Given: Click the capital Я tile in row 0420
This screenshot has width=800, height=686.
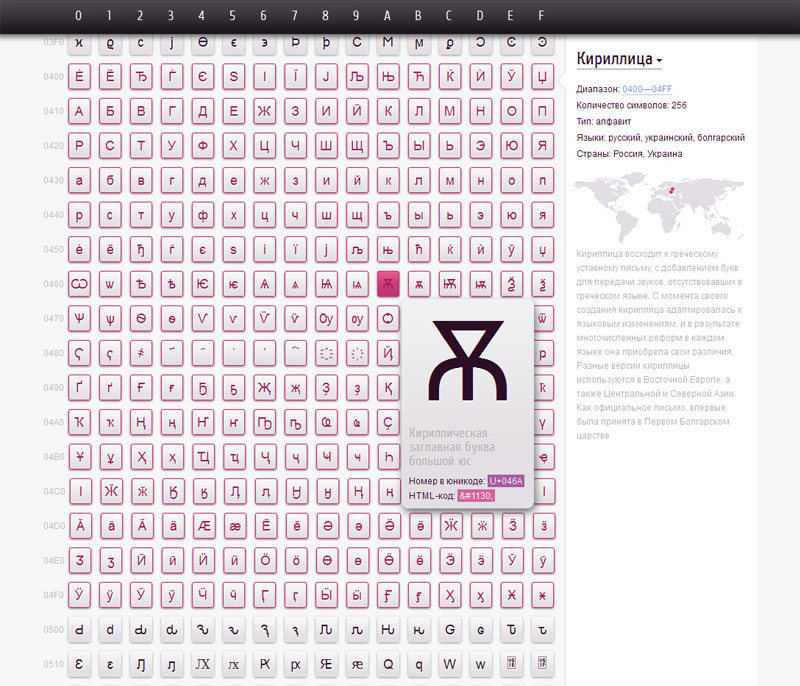Looking at the screenshot, I should point(542,146).
